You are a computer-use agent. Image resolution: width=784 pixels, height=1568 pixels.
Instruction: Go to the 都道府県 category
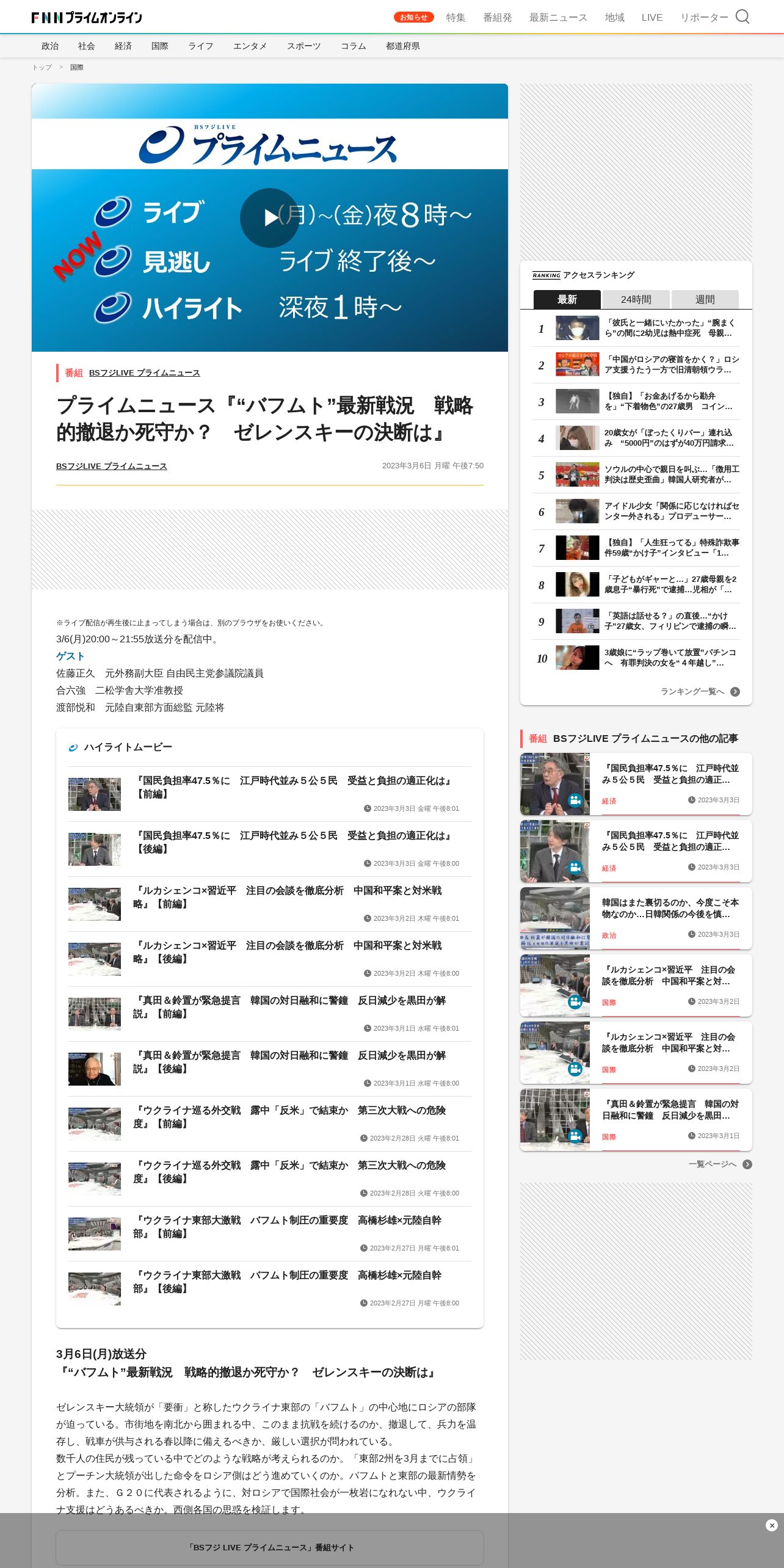click(402, 46)
